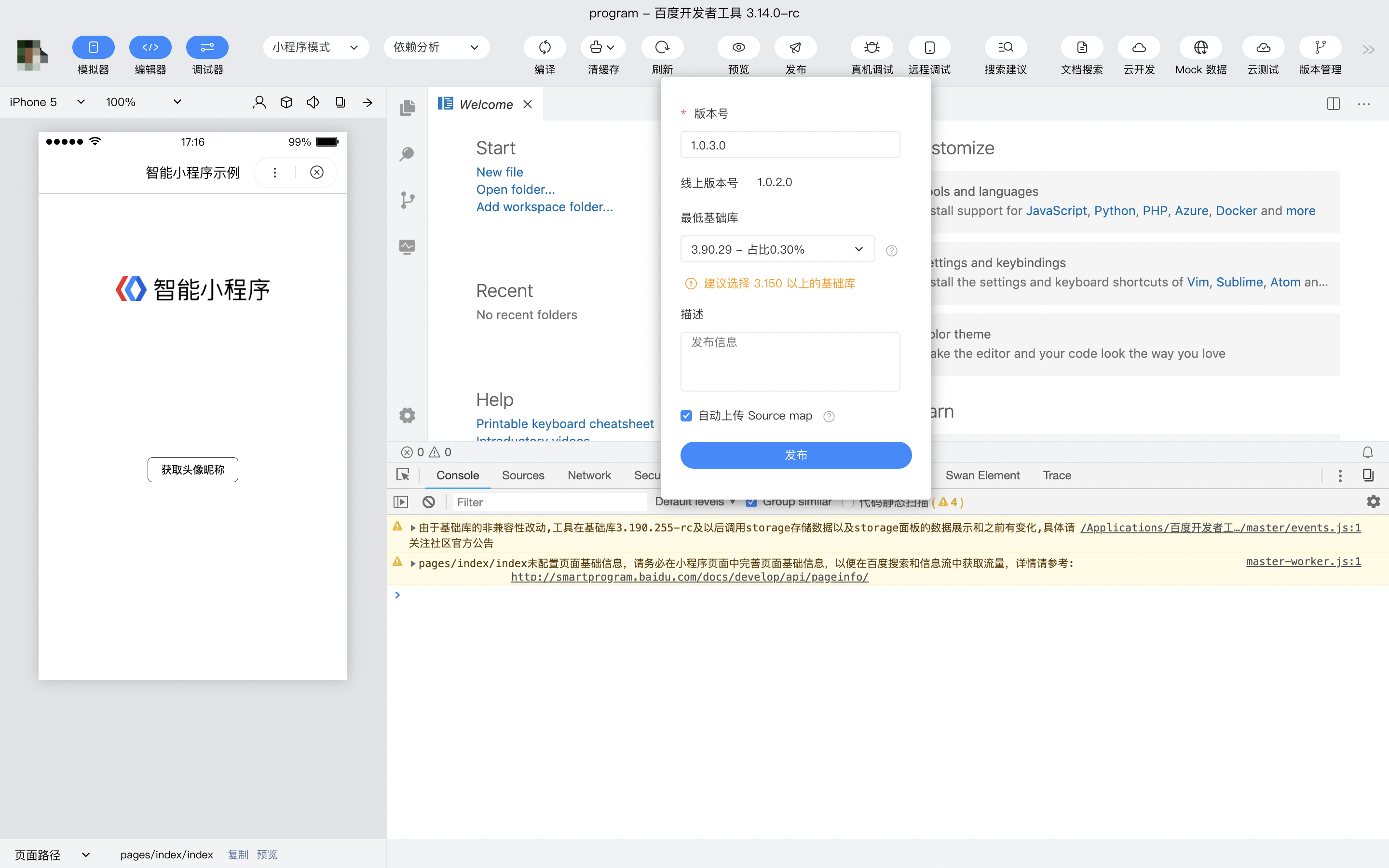The image size is (1389, 868).
Task: Open the Explorer files sidebar icon
Action: click(x=408, y=108)
